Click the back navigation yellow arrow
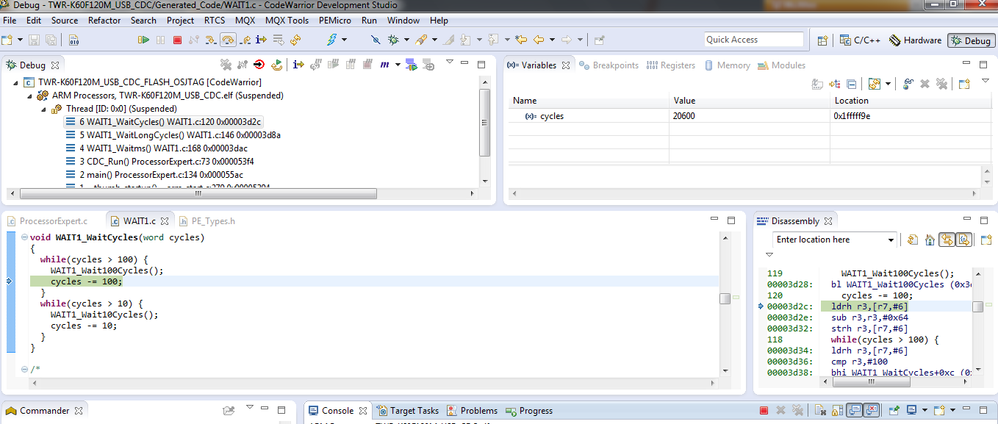This screenshot has width=998, height=424. 538,39
